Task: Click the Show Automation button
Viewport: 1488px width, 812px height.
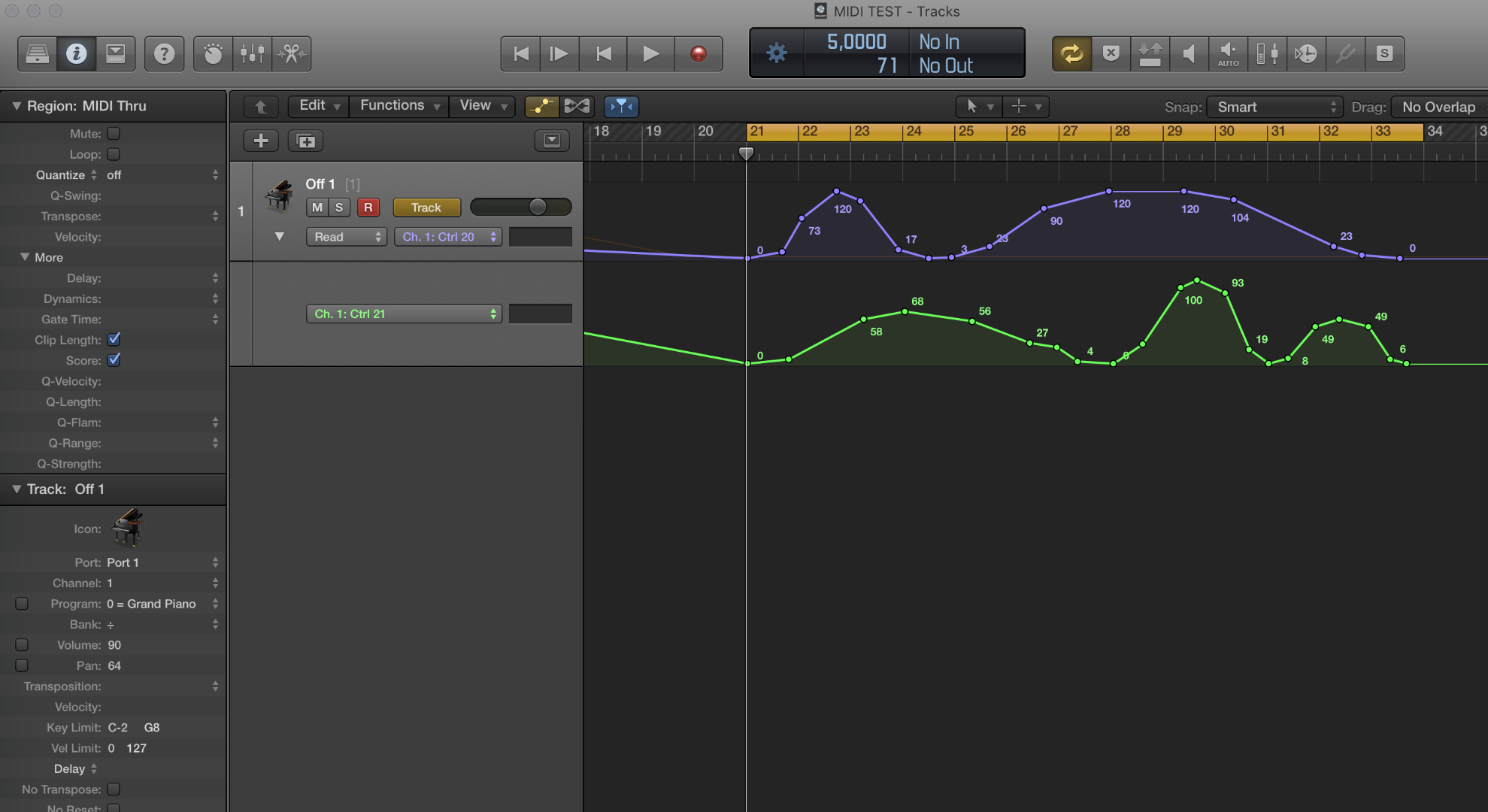Action: 541,106
